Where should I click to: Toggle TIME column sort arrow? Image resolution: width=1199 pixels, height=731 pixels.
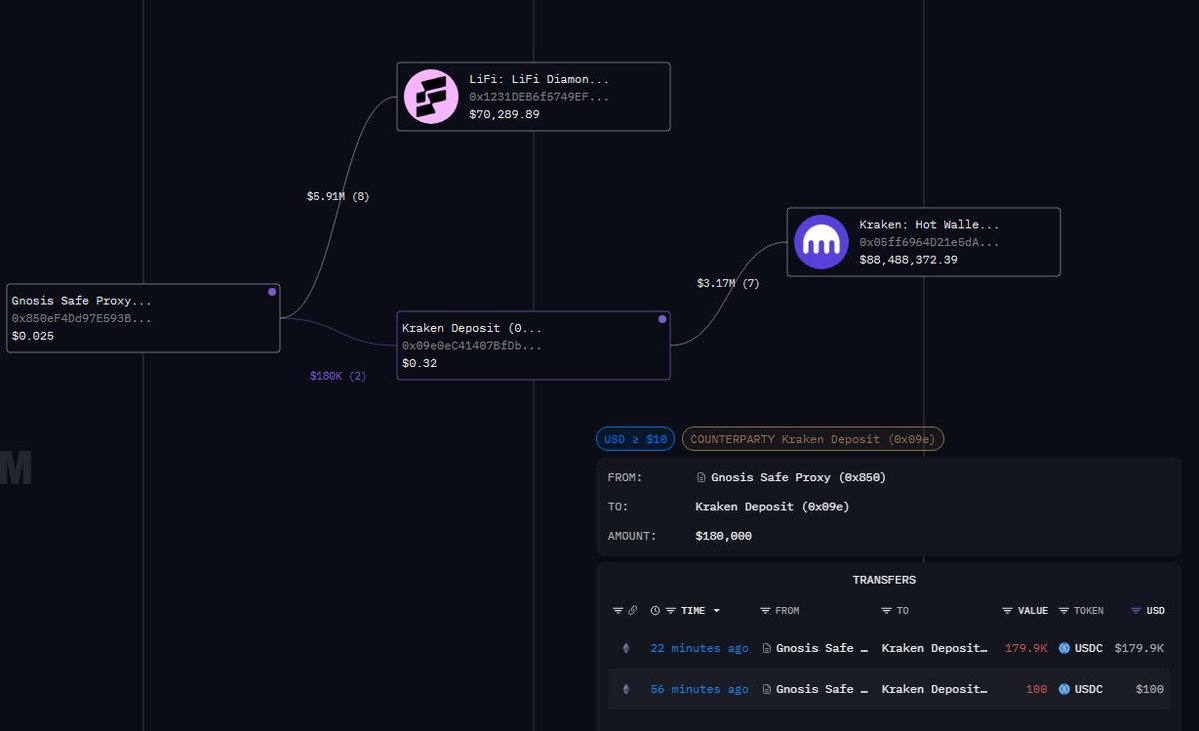pyautogui.click(x=716, y=610)
